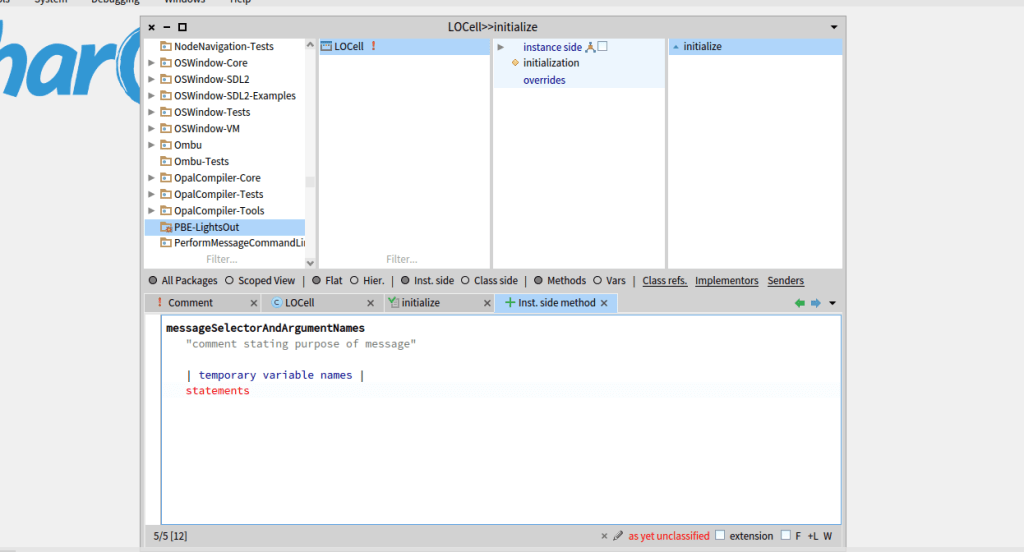1024x552 pixels.
Task: Close the Comment tab
Action: 253,303
